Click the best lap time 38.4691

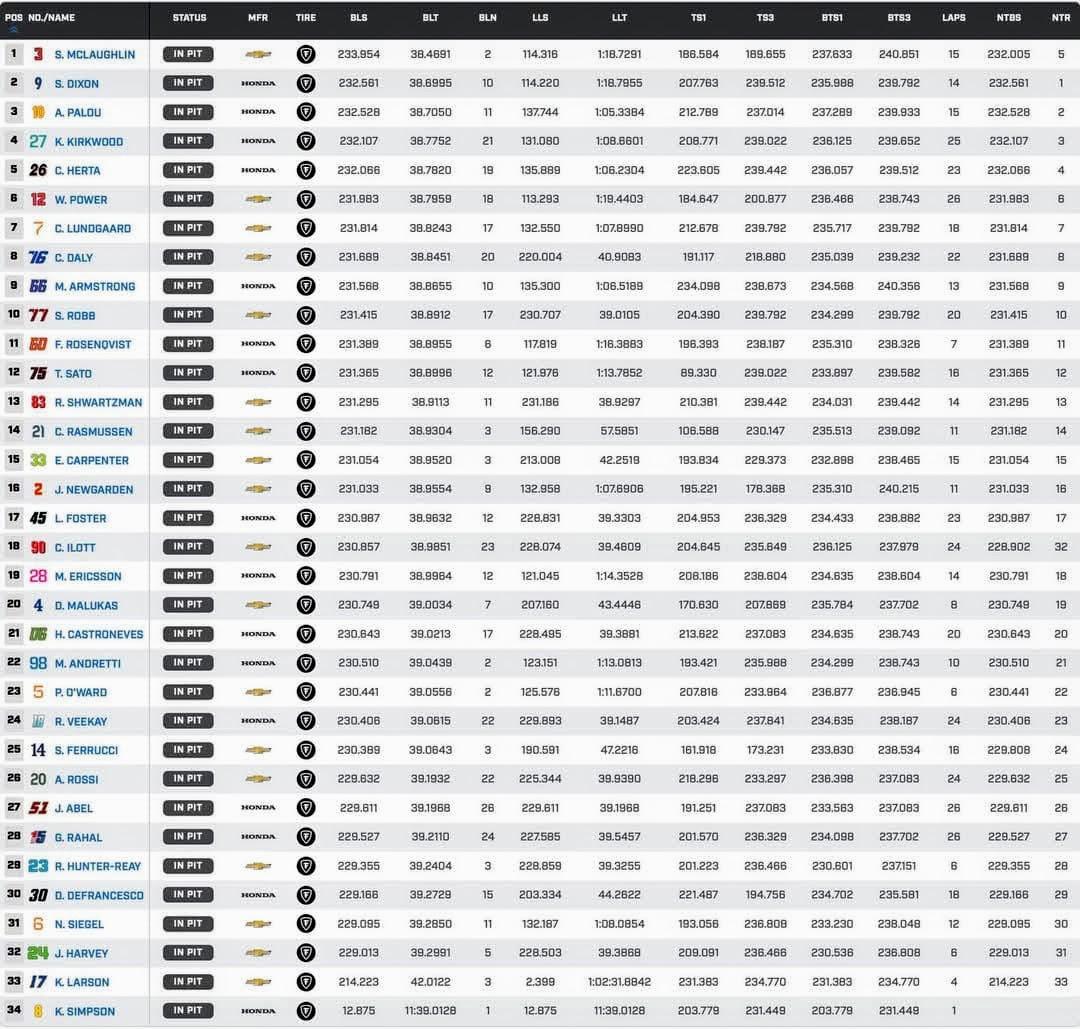pos(430,54)
